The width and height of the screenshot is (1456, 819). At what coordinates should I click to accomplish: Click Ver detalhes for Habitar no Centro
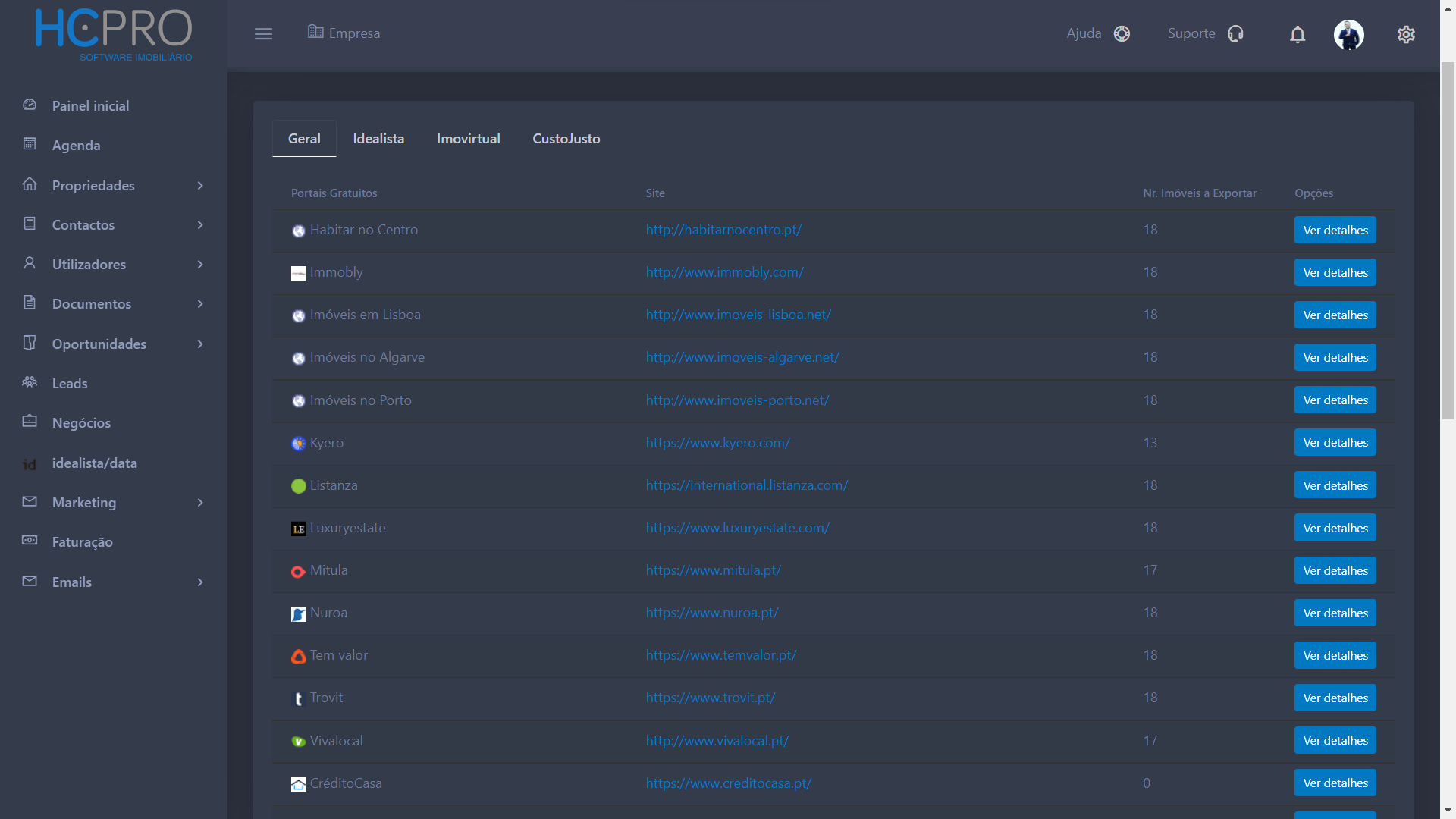click(x=1335, y=230)
